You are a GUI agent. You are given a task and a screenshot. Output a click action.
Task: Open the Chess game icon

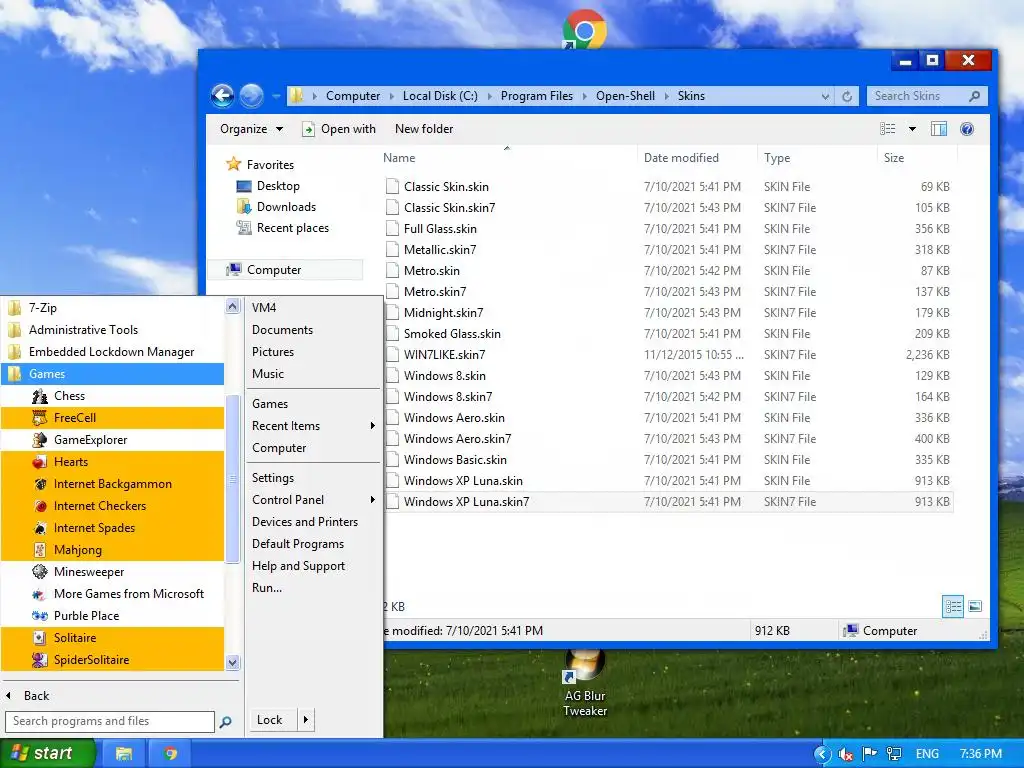tap(40, 396)
